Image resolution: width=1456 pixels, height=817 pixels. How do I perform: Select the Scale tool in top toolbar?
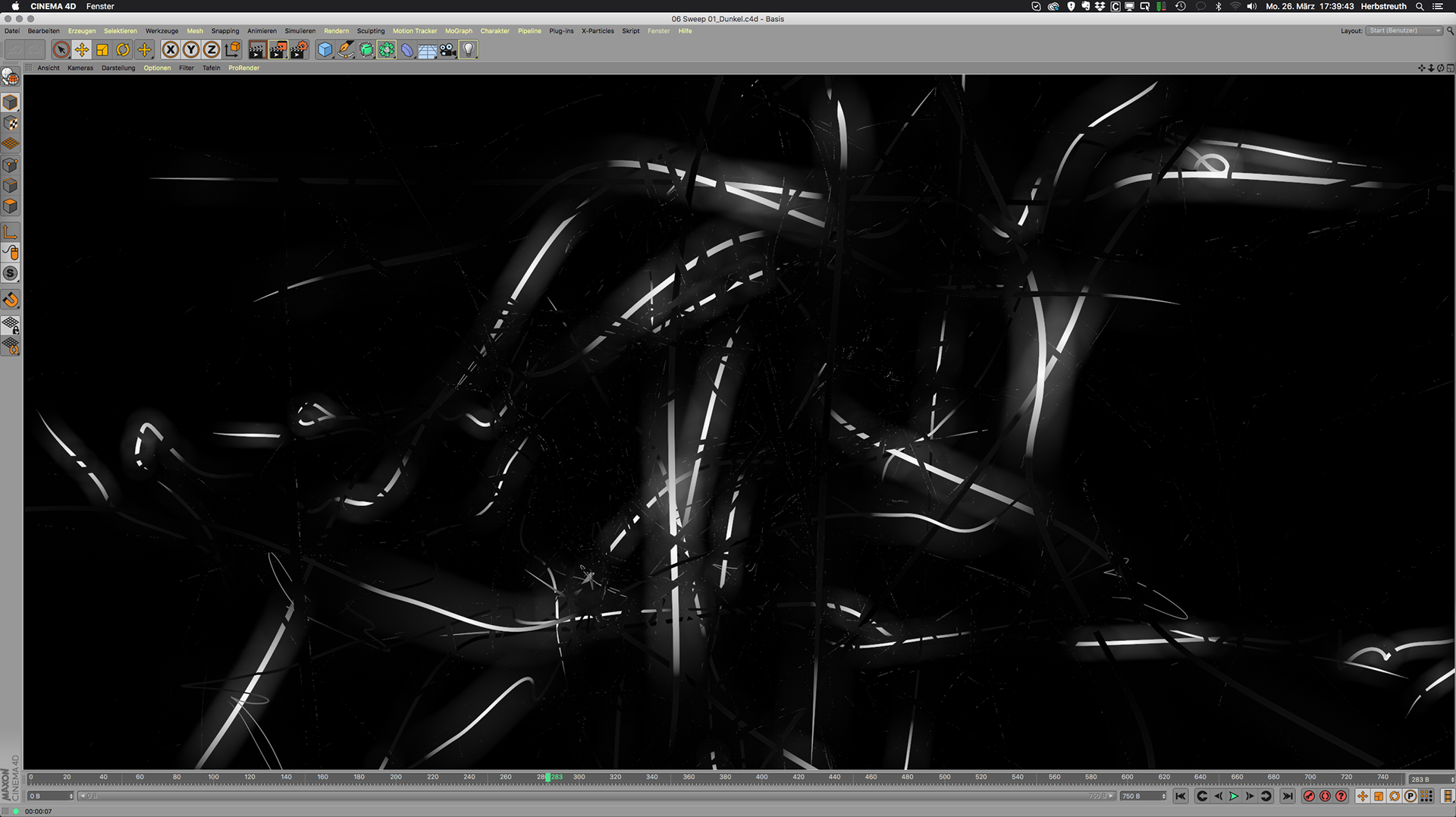click(102, 50)
